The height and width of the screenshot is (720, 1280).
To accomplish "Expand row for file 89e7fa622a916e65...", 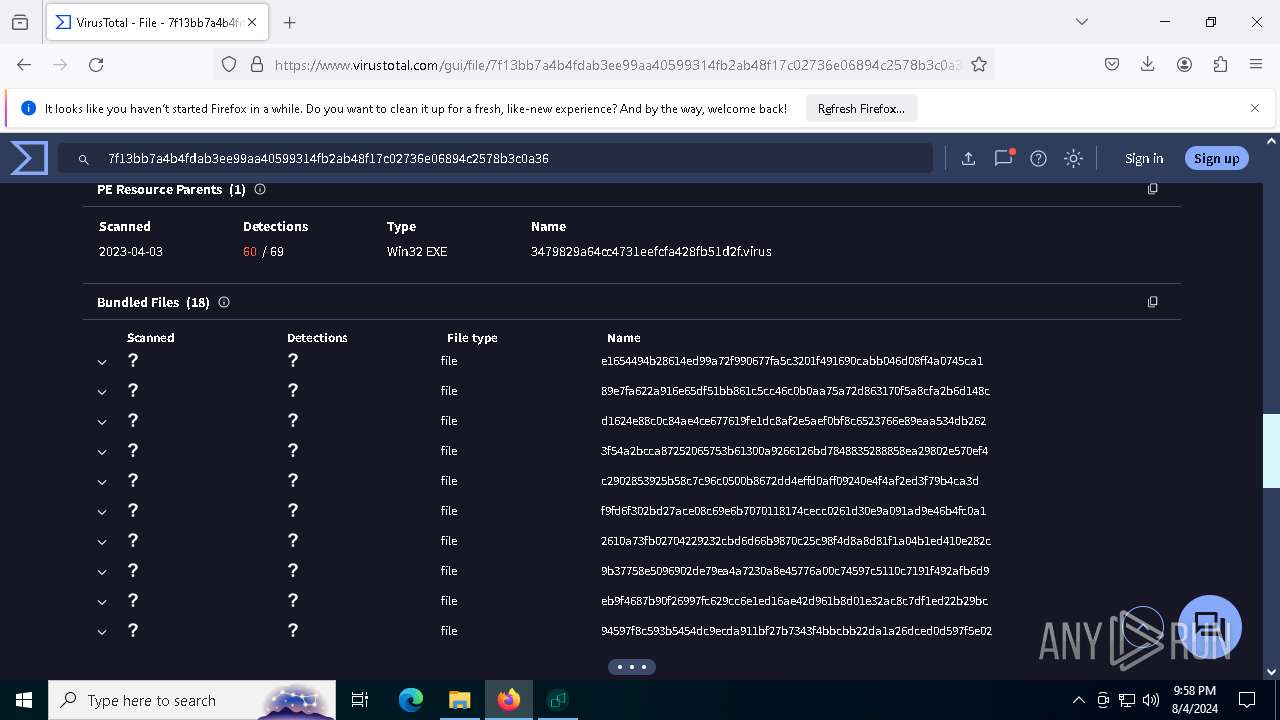I will (x=102, y=392).
